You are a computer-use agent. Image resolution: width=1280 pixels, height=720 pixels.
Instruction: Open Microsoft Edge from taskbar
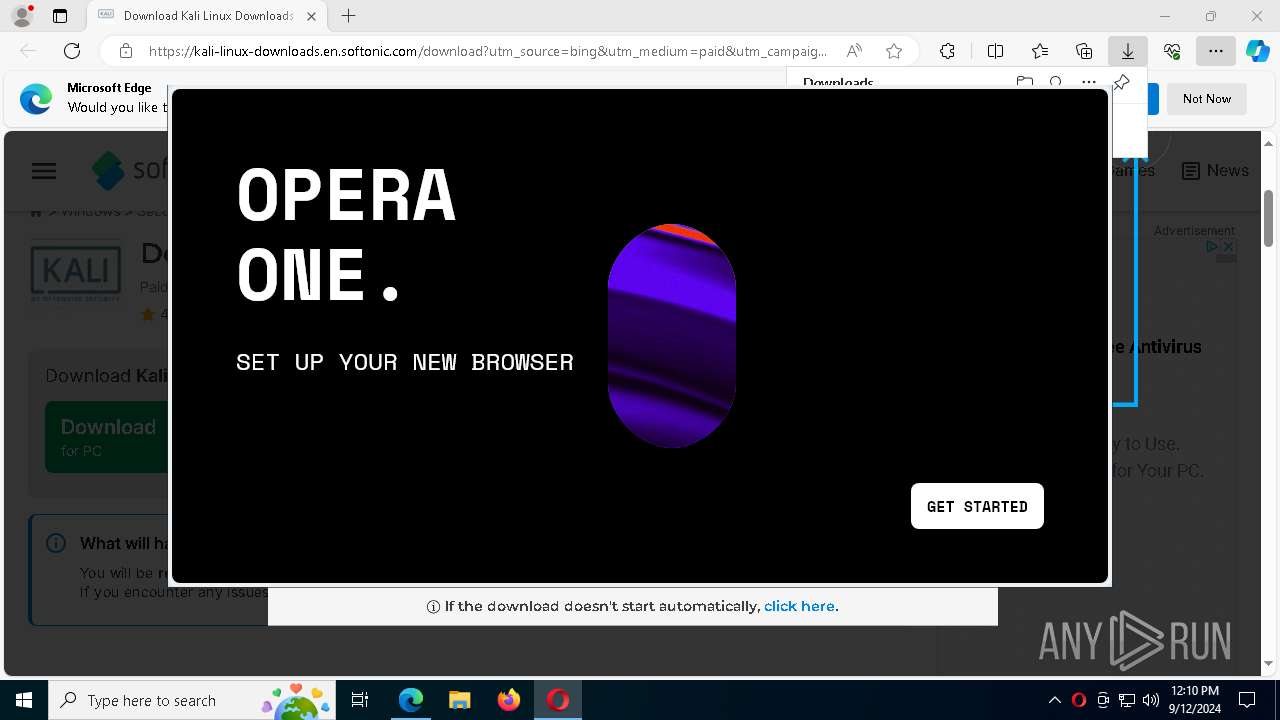[411, 700]
